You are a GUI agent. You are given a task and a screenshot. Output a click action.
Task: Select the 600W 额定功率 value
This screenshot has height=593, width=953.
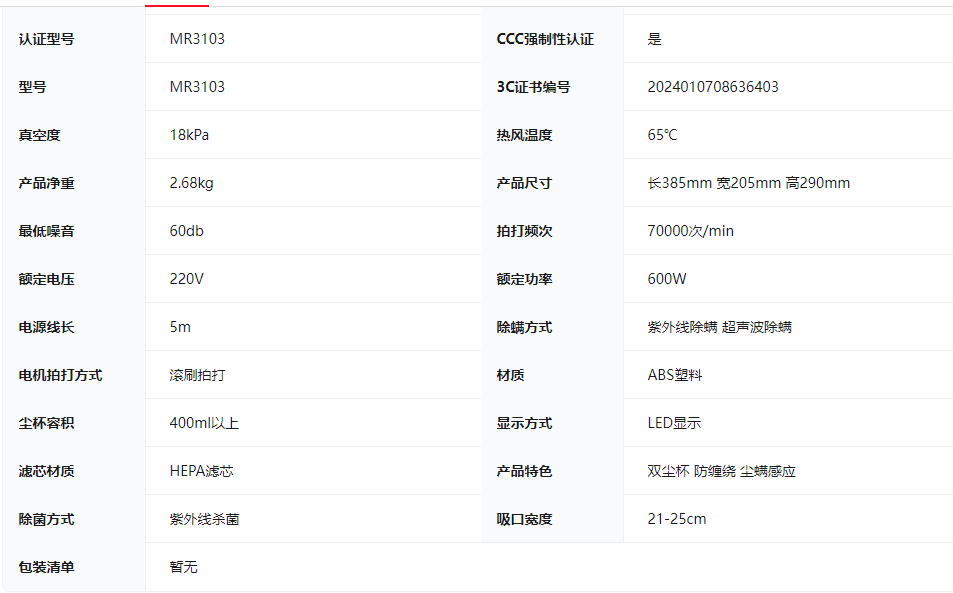tap(667, 279)
